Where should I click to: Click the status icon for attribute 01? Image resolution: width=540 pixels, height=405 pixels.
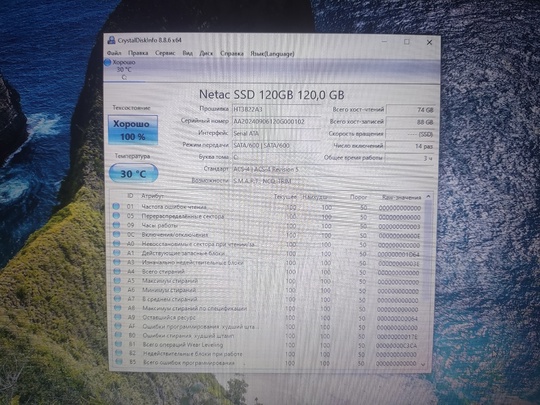click(116, 206)
